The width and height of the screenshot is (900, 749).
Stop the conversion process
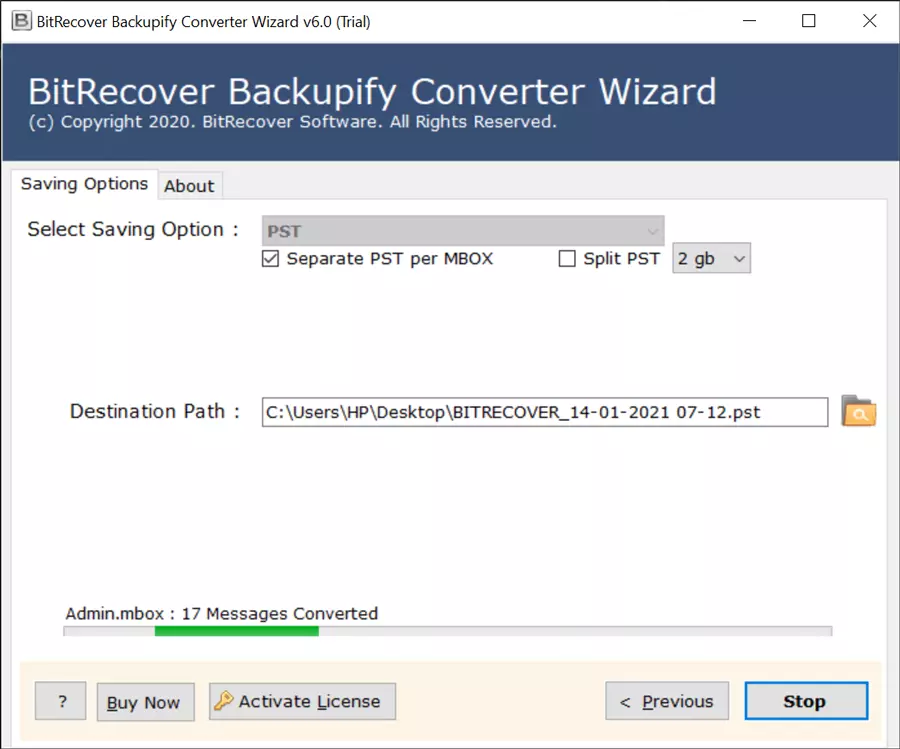click(806, 701)
